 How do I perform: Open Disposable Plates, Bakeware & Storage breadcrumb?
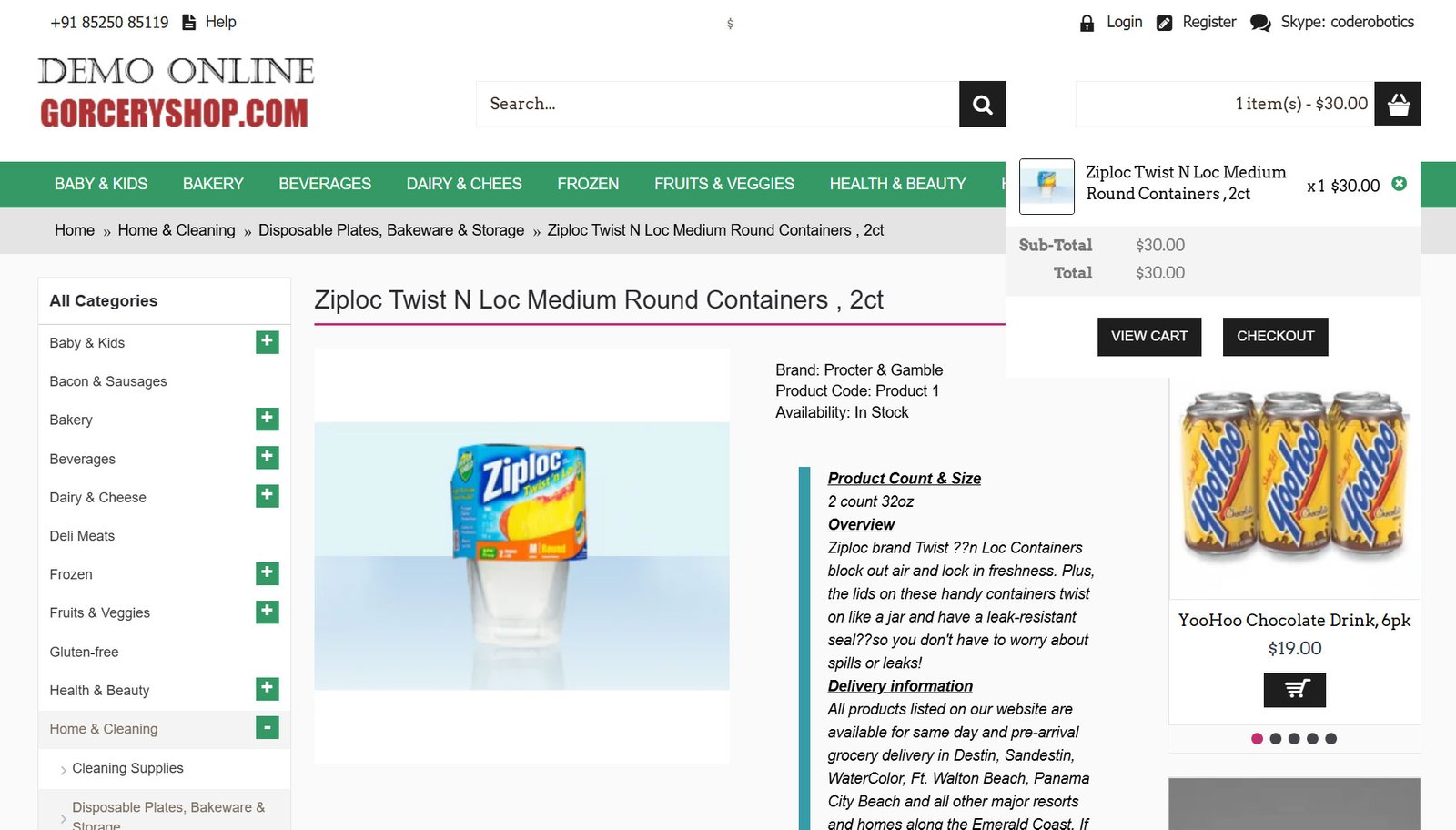(391, 230)
